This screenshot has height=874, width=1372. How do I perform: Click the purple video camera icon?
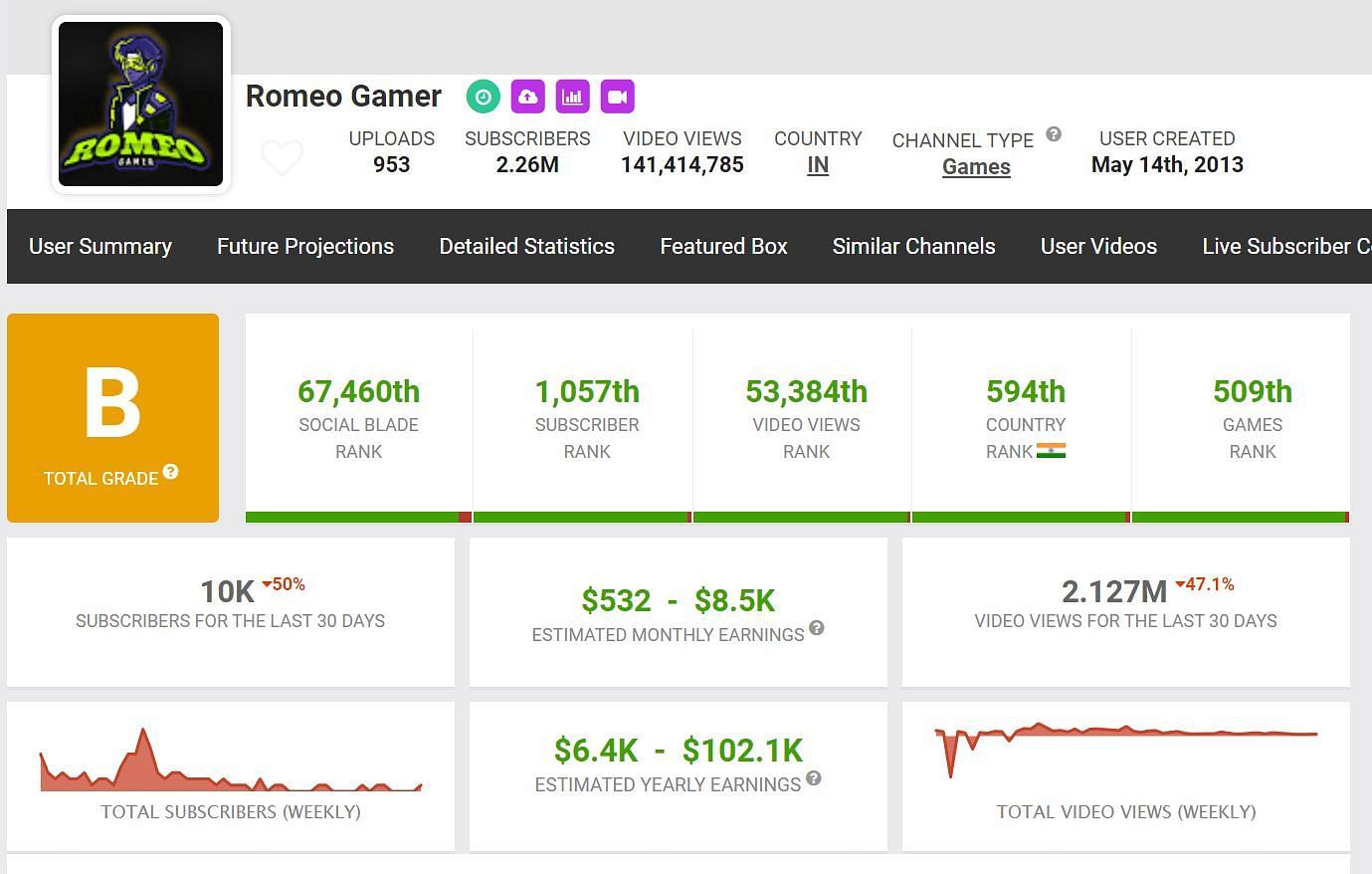[618, 97]
